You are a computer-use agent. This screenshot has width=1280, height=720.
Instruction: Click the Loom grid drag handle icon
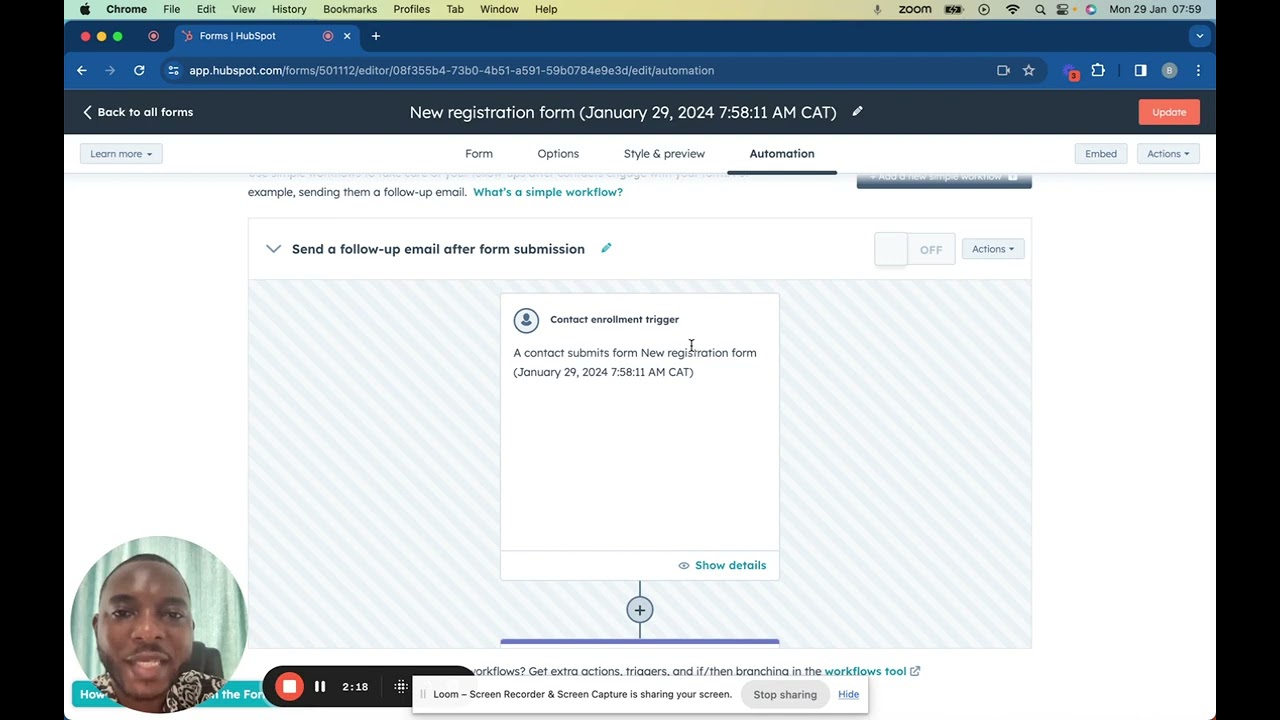pyautogui.click(x=401, y=686)
